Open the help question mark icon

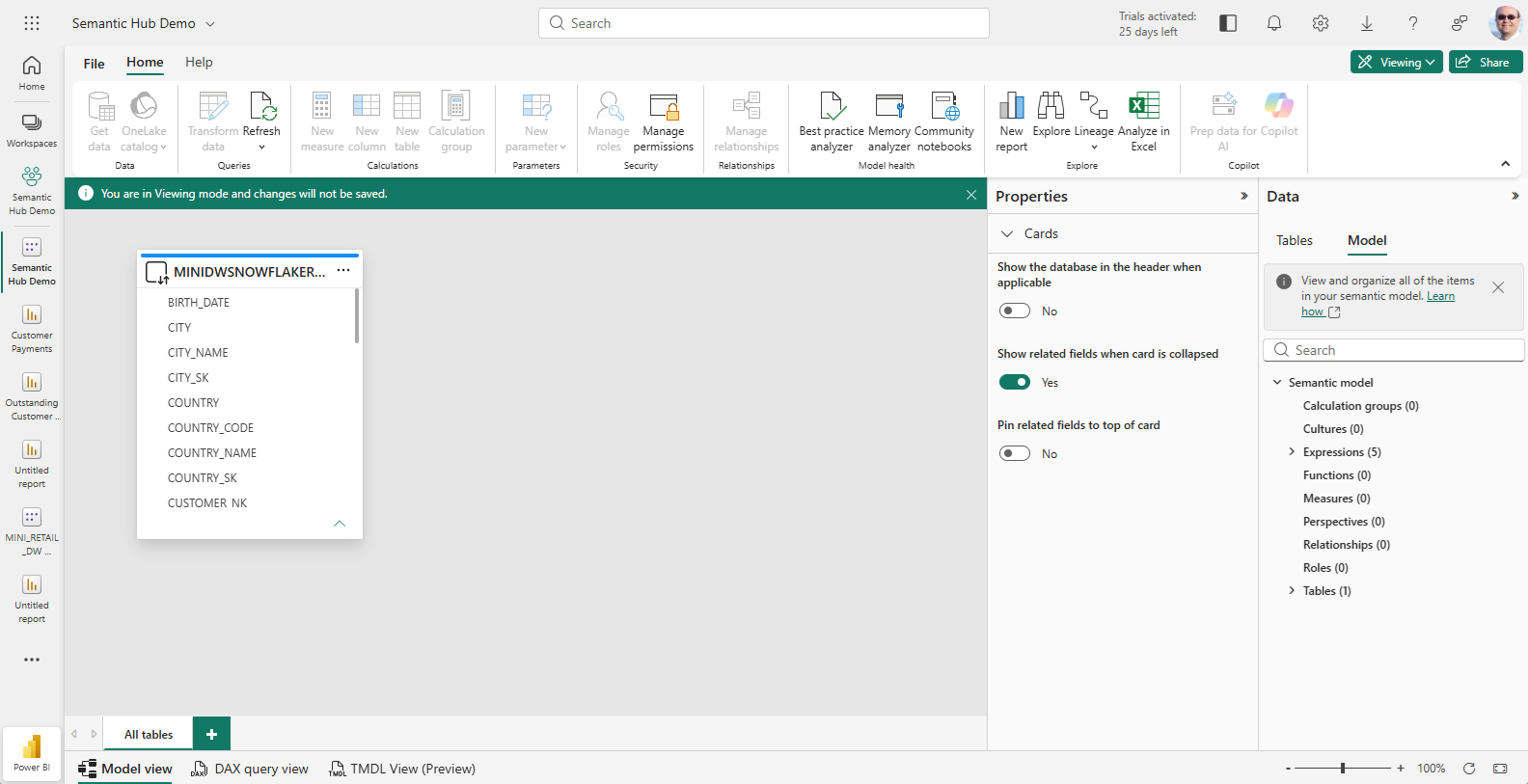point(1413,23)
